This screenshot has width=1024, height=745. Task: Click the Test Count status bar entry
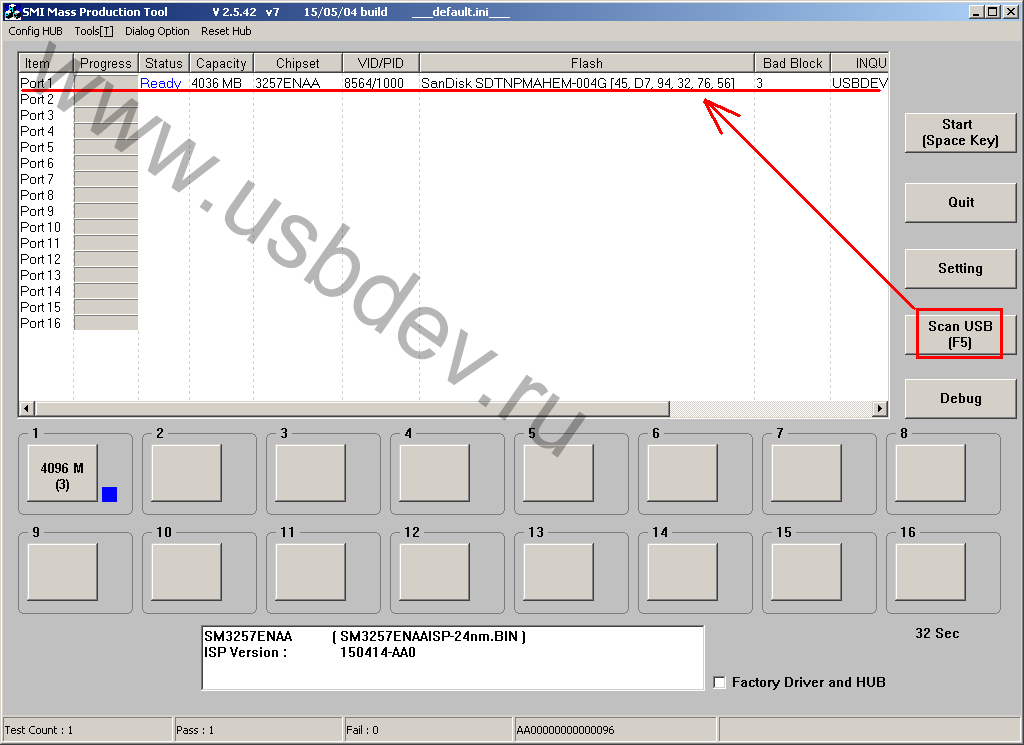point(87,730)
